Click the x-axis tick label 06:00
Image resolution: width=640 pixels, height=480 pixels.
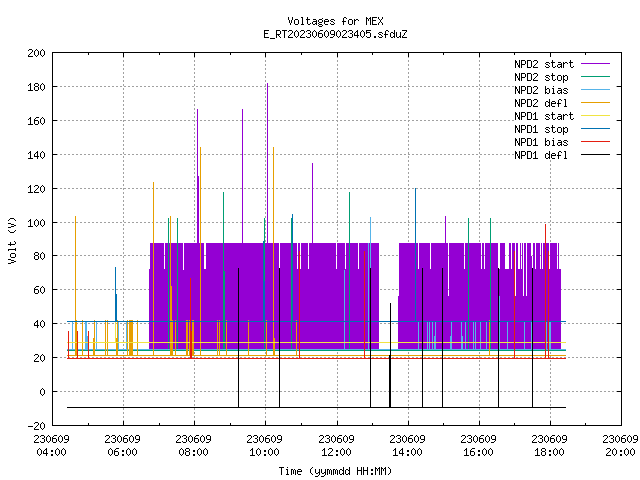pyautogui.click(x=122, y=452)
